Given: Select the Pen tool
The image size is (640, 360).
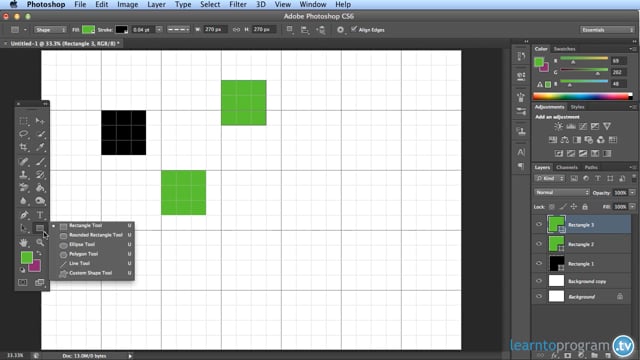Looking at the screenshot, I should pos(23,215).
